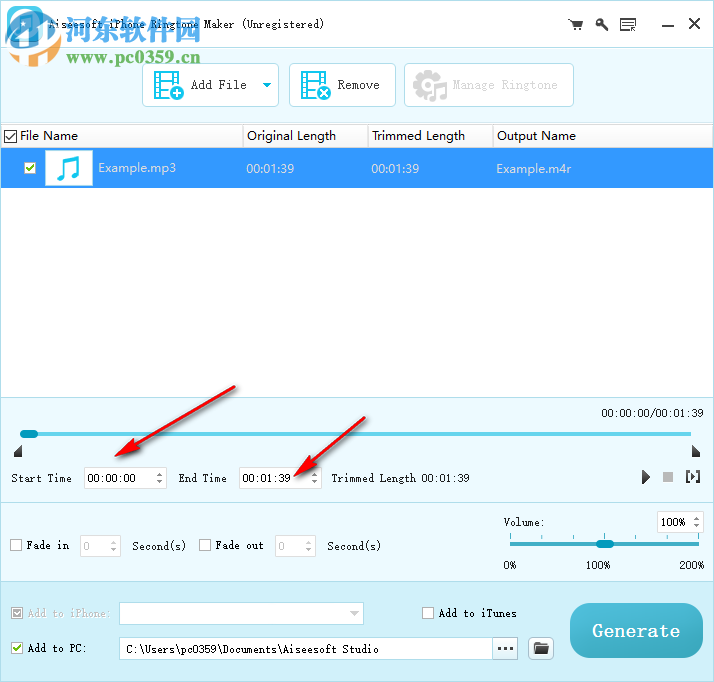The image size is (714, 682).
Task: Open the menu icon in title bar
Action: 628,25
